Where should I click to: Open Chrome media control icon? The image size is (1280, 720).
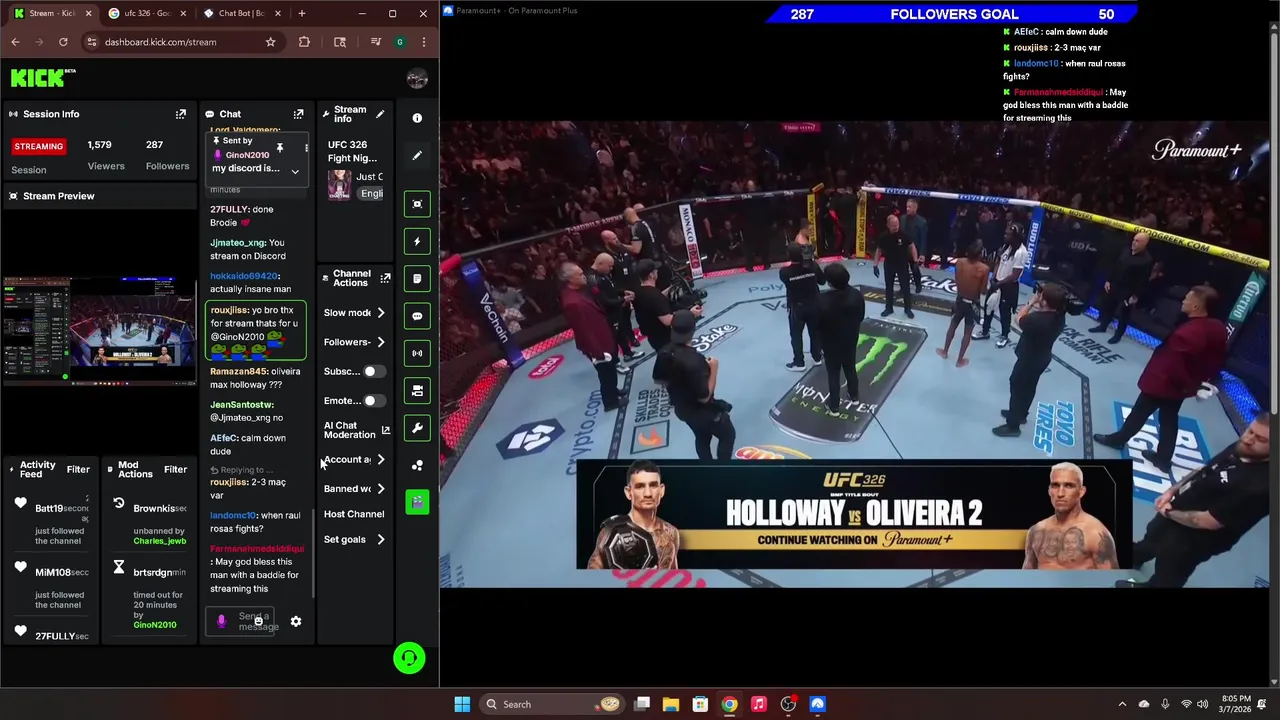pyautogui.click(x=375, y=42)
